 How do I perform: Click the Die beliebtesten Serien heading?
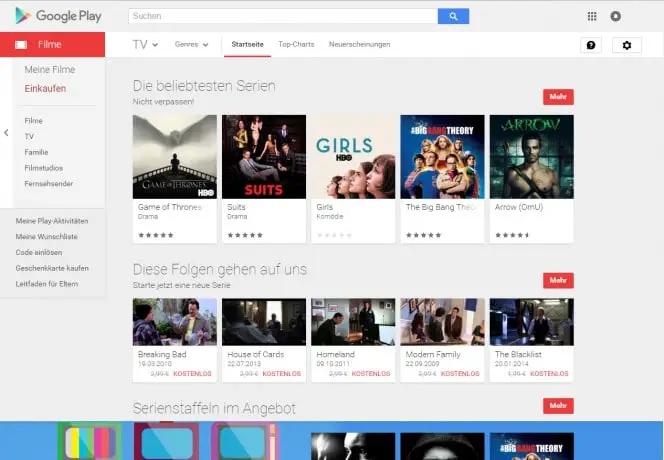[x=204, y=86]
